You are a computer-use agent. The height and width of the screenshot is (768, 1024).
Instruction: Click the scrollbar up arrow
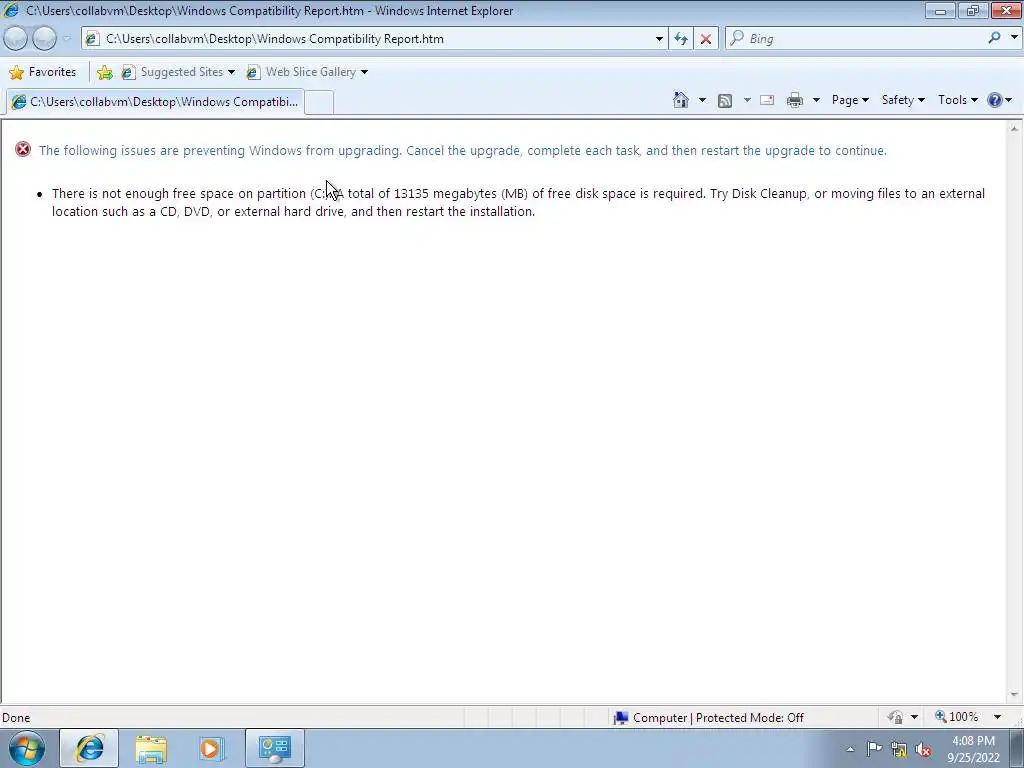(1014, 129)
